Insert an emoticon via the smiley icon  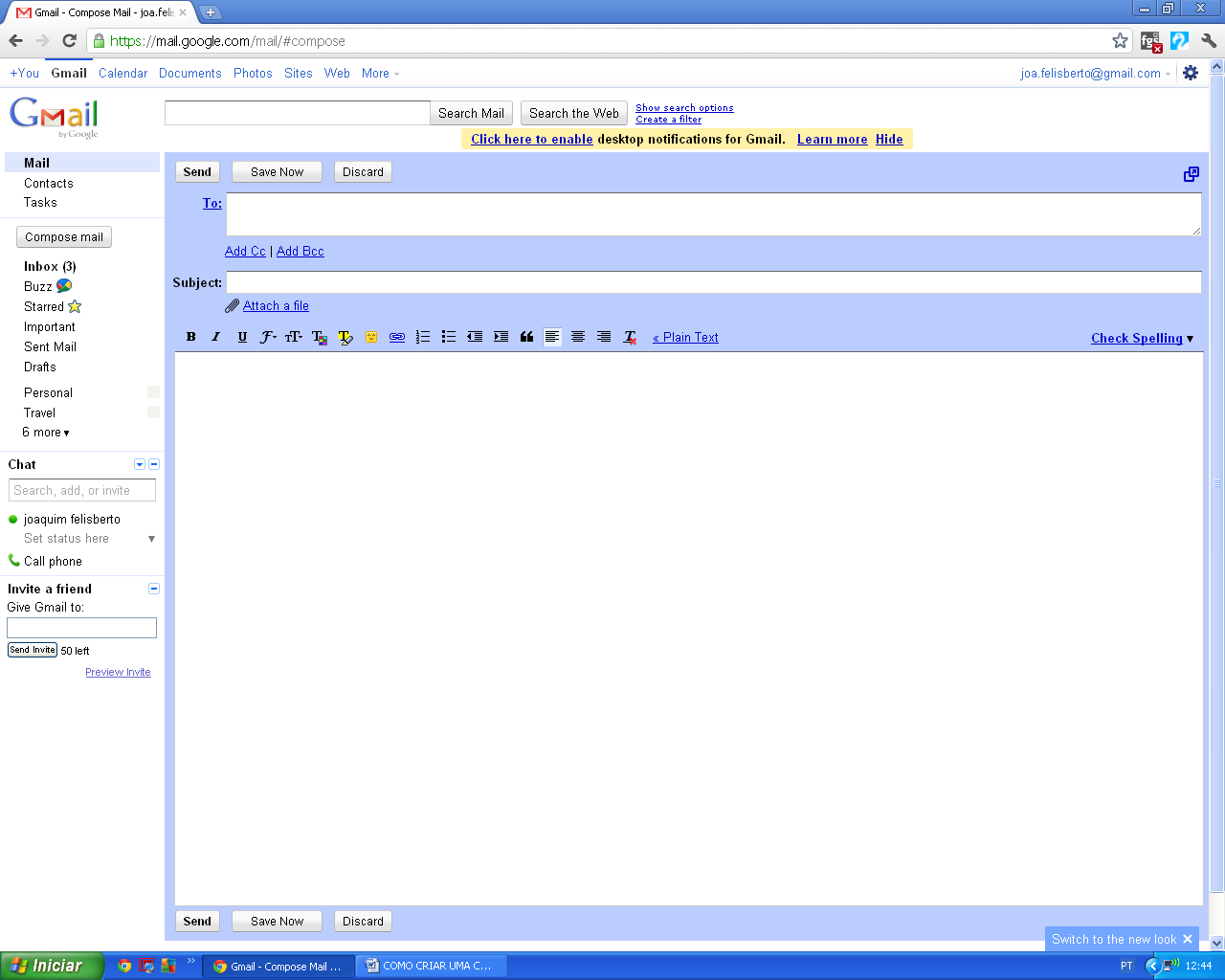(x=371, y=337)
